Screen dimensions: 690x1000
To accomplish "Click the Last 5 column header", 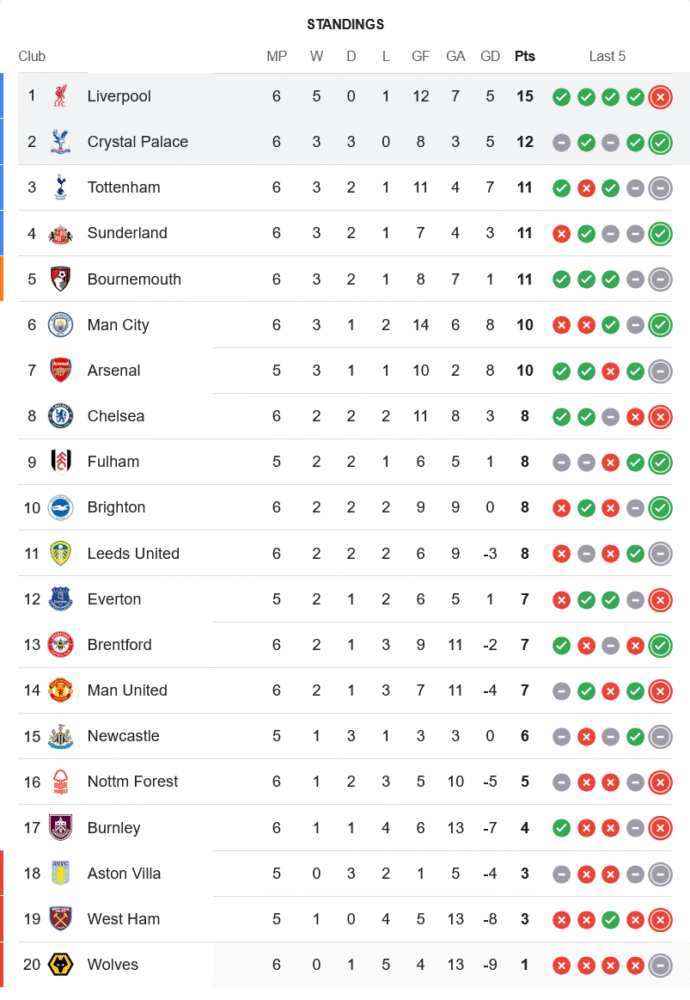I will [x=607, y=56].
